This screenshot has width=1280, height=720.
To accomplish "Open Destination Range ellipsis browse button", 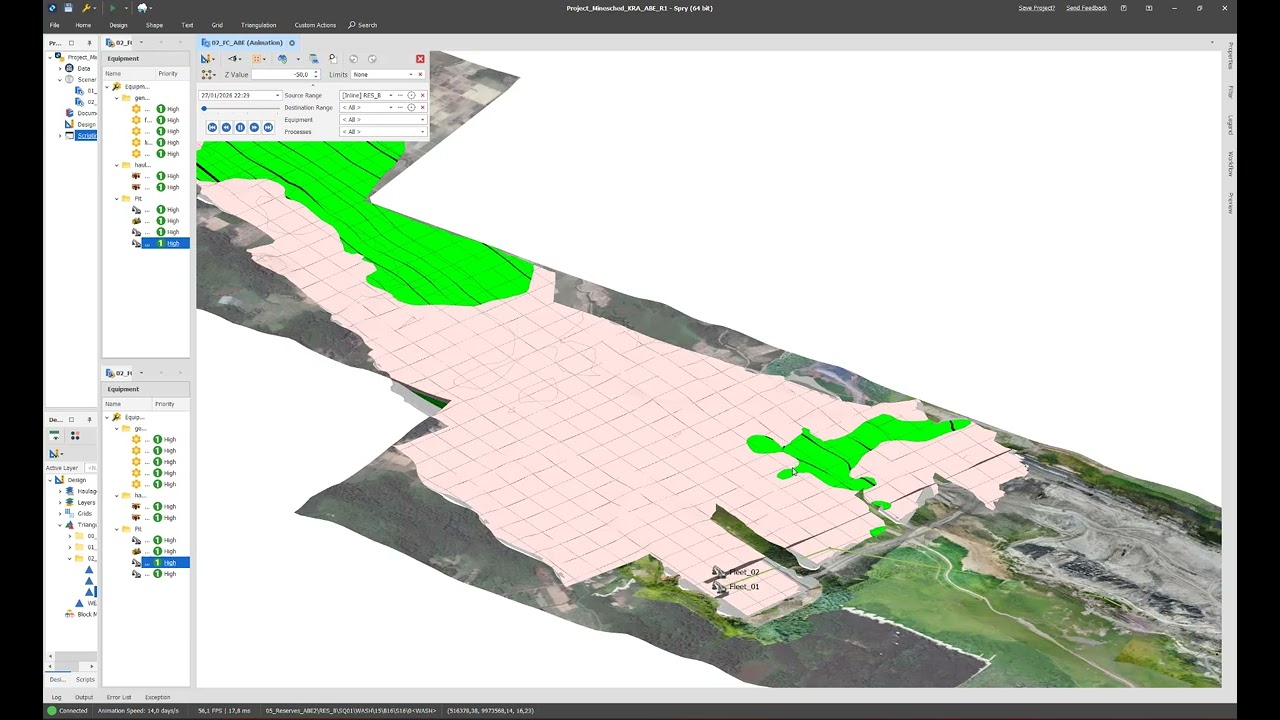I will coord(400,107).
